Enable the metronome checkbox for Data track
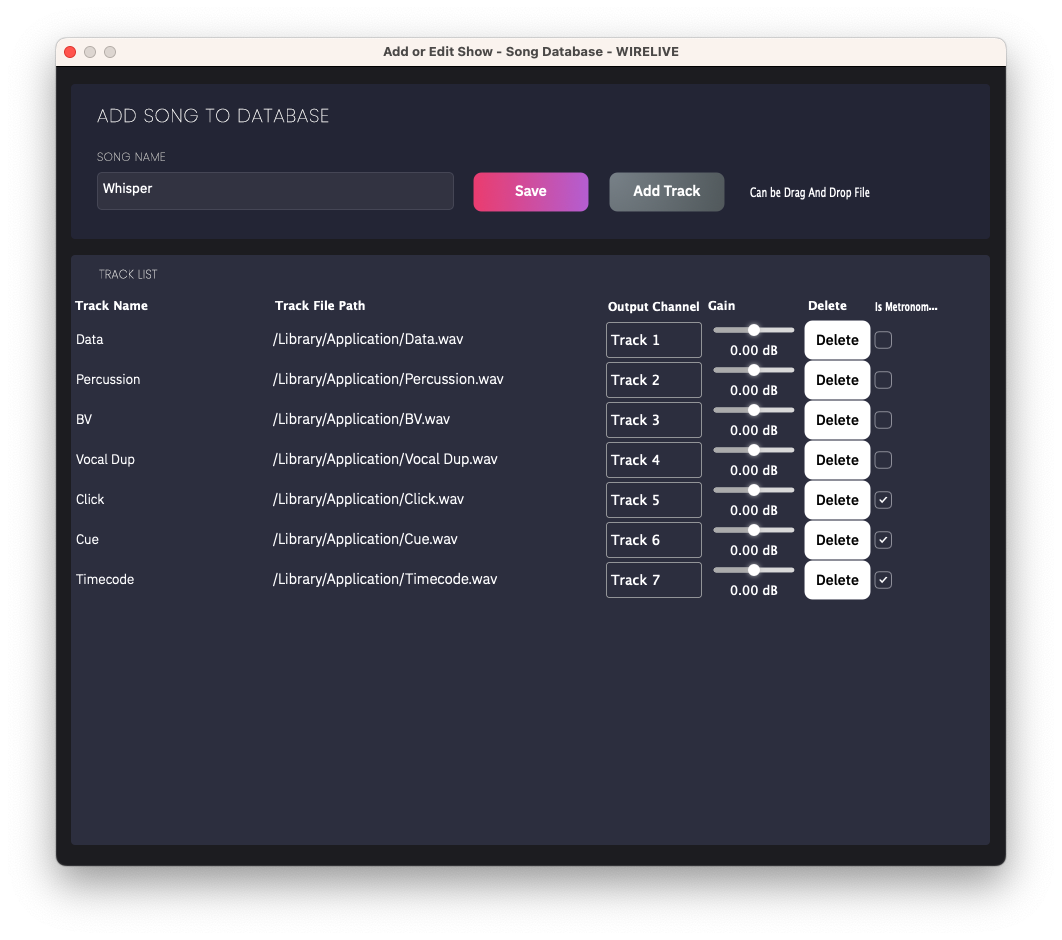Viewport: 1062px width, 940px height. tap(883, 340)
